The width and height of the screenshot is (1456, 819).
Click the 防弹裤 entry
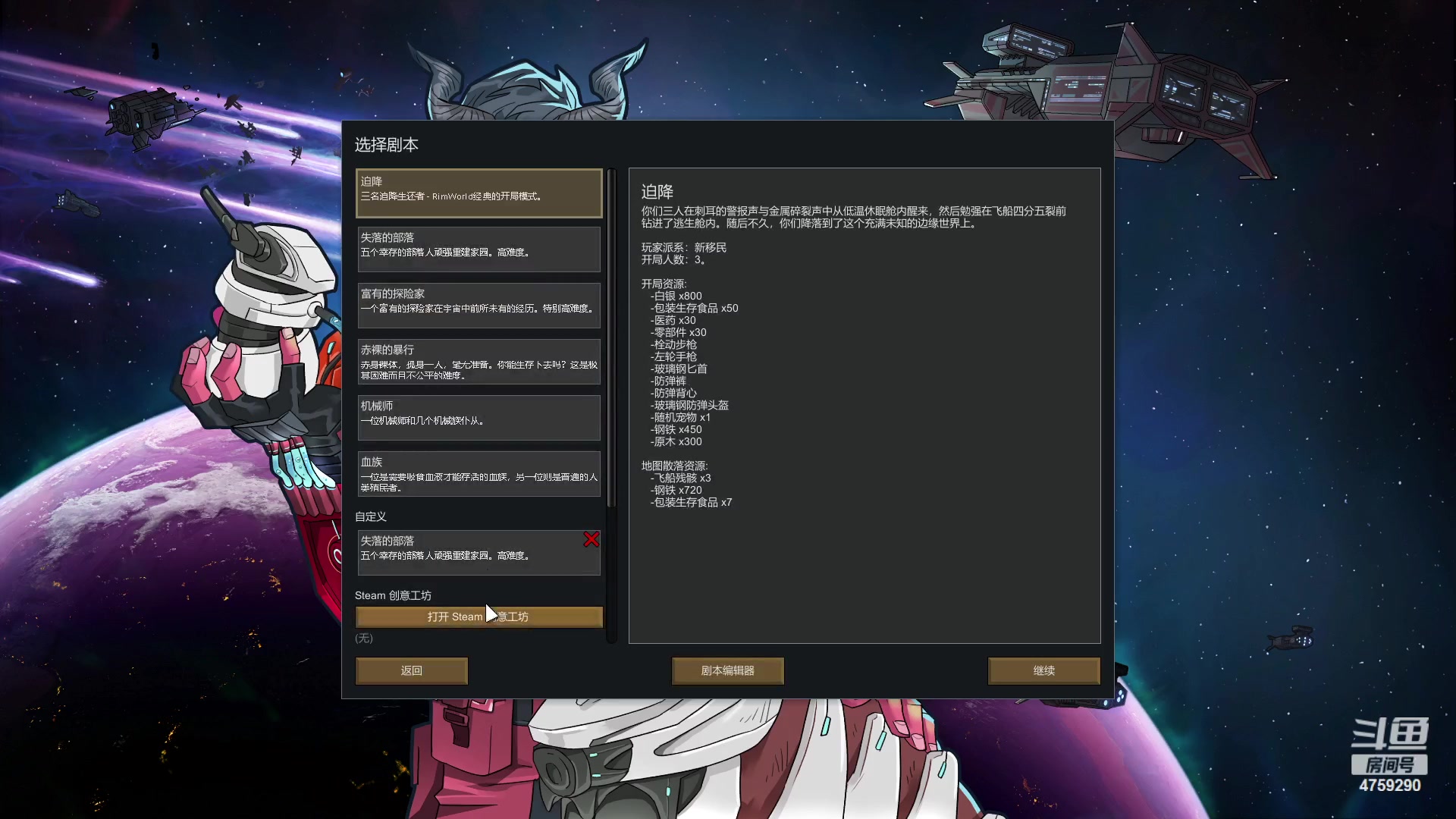(x=668, y=381)
